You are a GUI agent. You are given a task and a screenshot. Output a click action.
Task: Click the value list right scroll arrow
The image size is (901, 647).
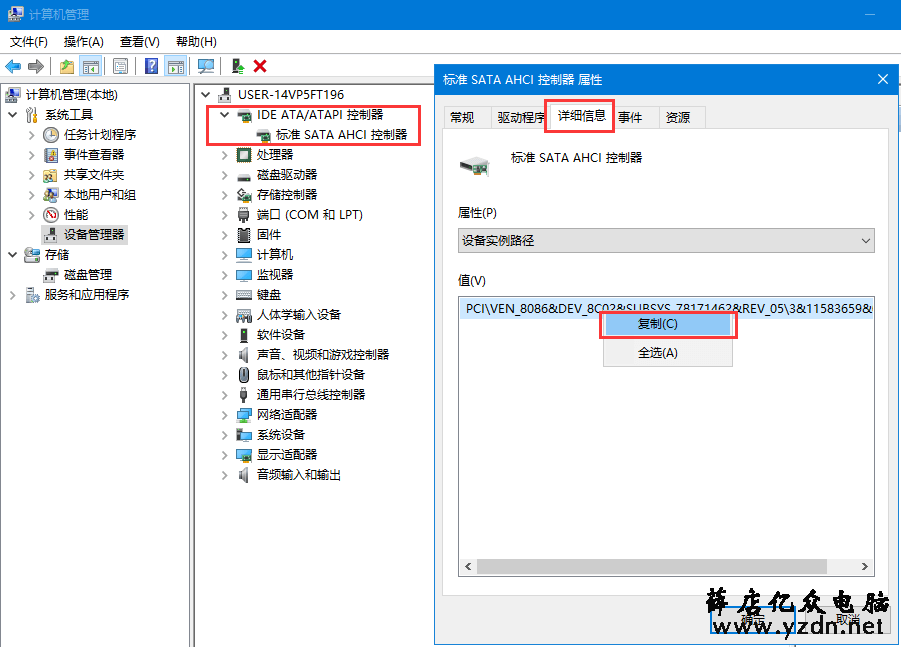tap(865, 567)
